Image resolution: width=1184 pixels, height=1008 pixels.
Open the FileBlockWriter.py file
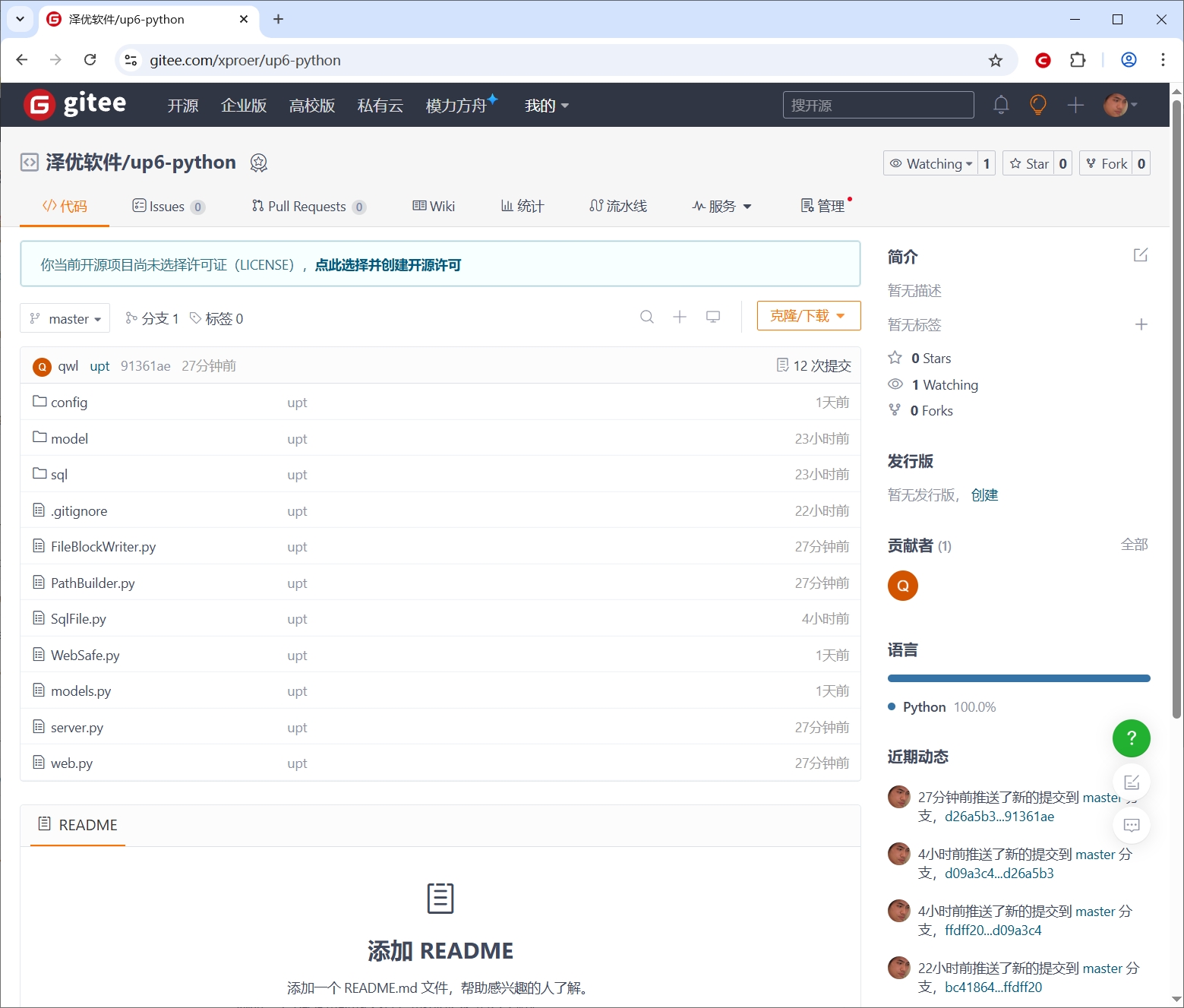103,547
